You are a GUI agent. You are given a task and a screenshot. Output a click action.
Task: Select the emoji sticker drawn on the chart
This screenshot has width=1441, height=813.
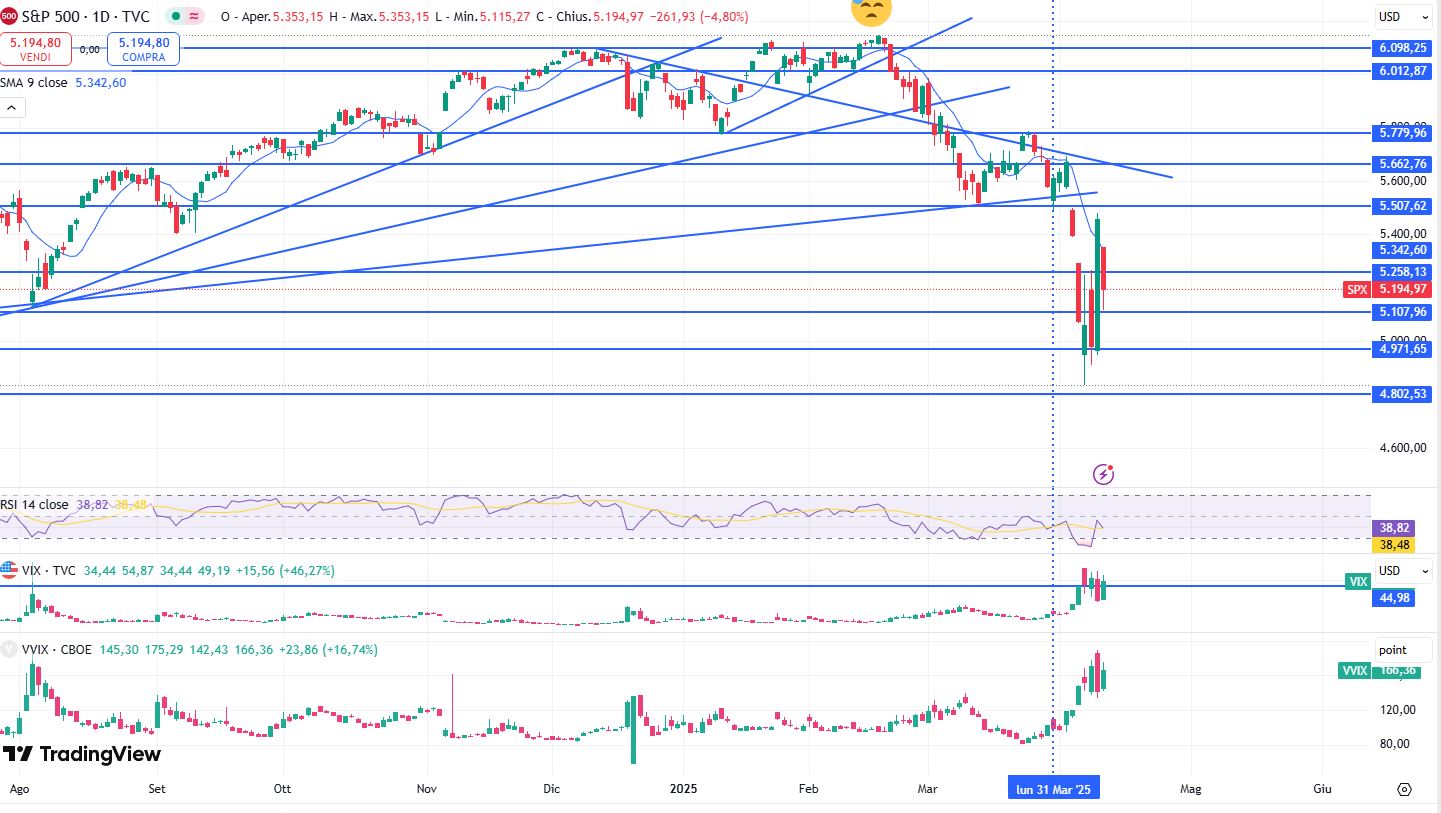(x=870, y=11)
